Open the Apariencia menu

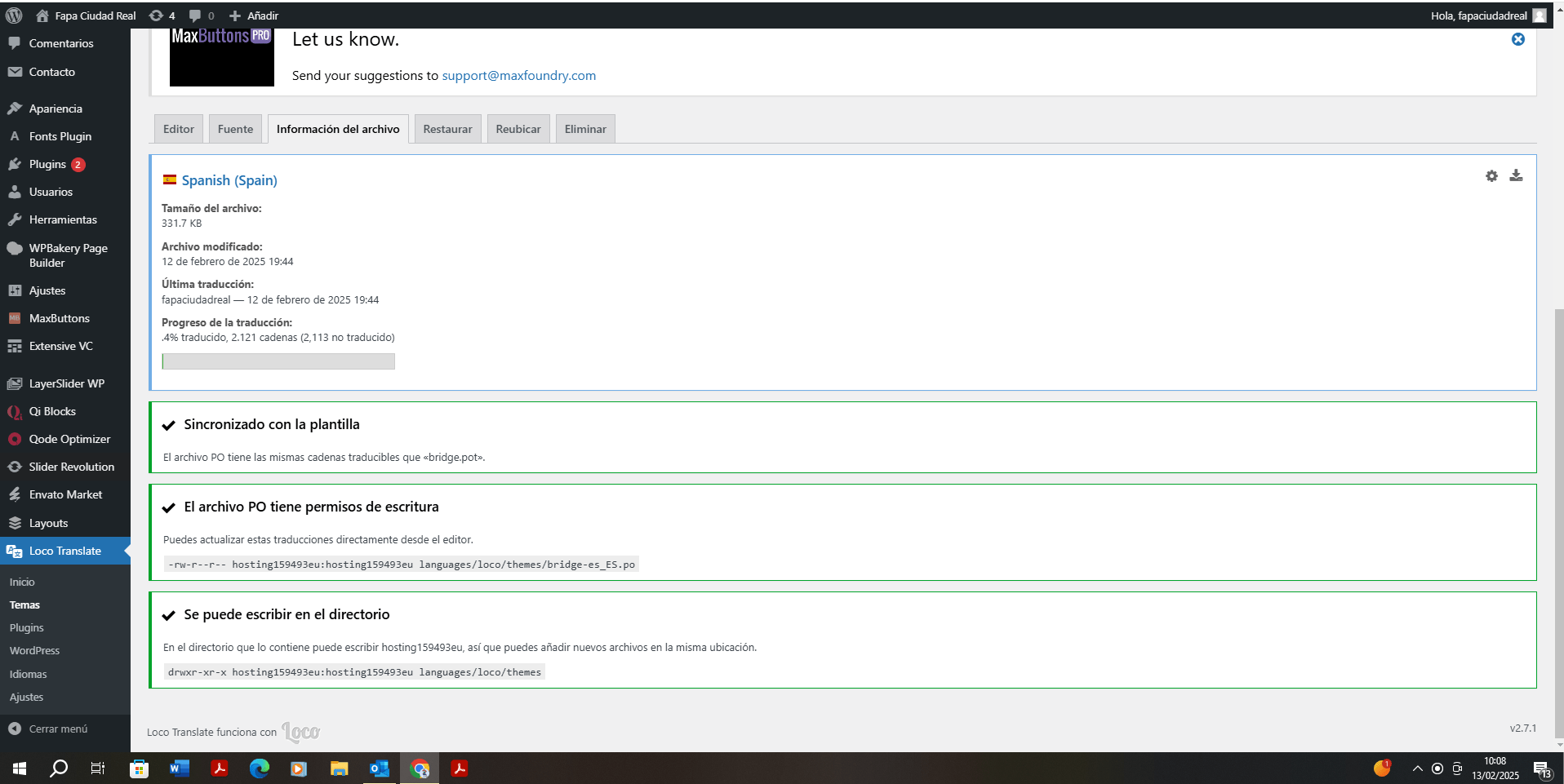(65, 109)
